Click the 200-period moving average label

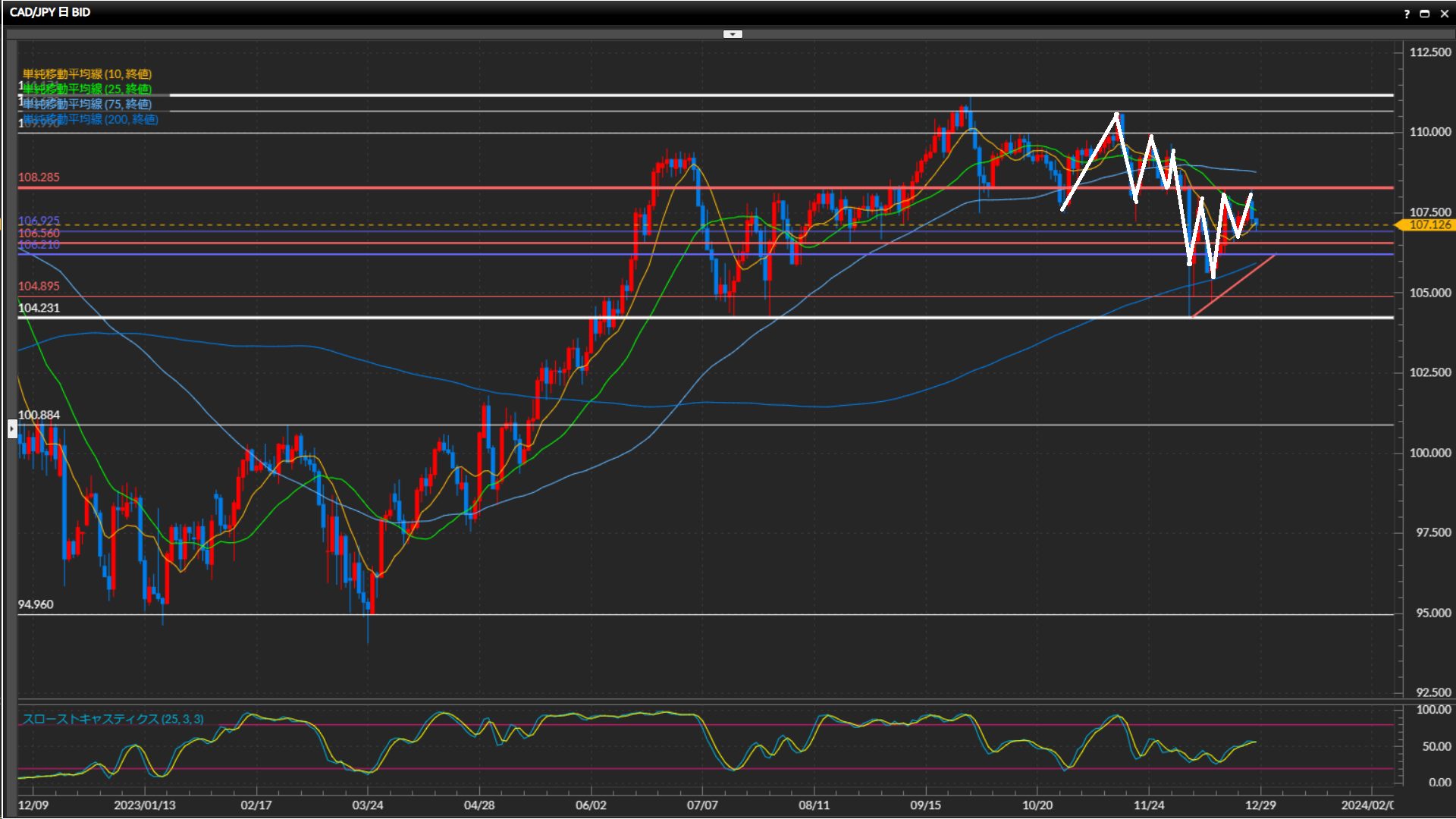[91, 119]
